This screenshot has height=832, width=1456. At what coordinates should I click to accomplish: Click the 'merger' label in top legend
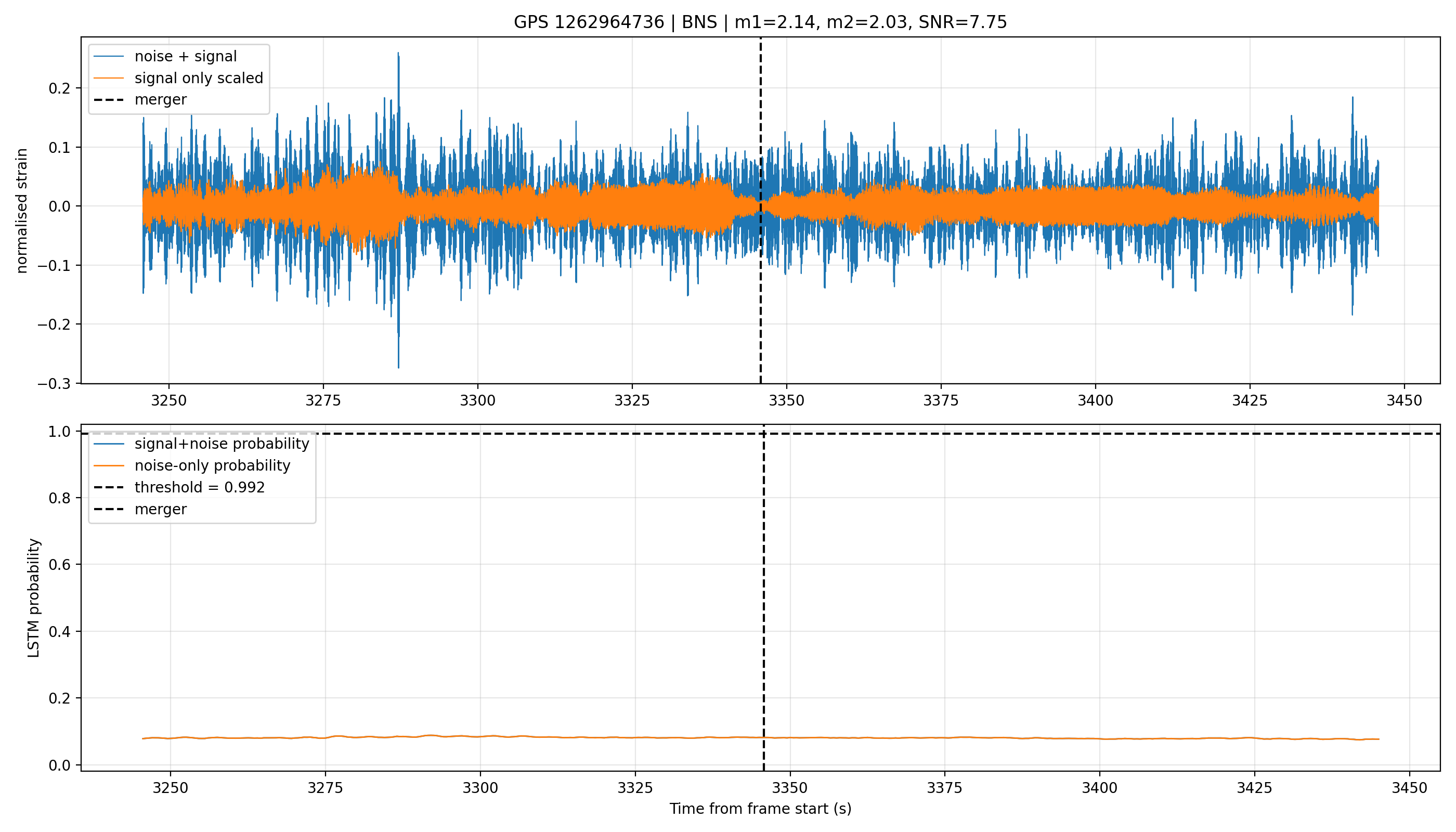[161, 100]
